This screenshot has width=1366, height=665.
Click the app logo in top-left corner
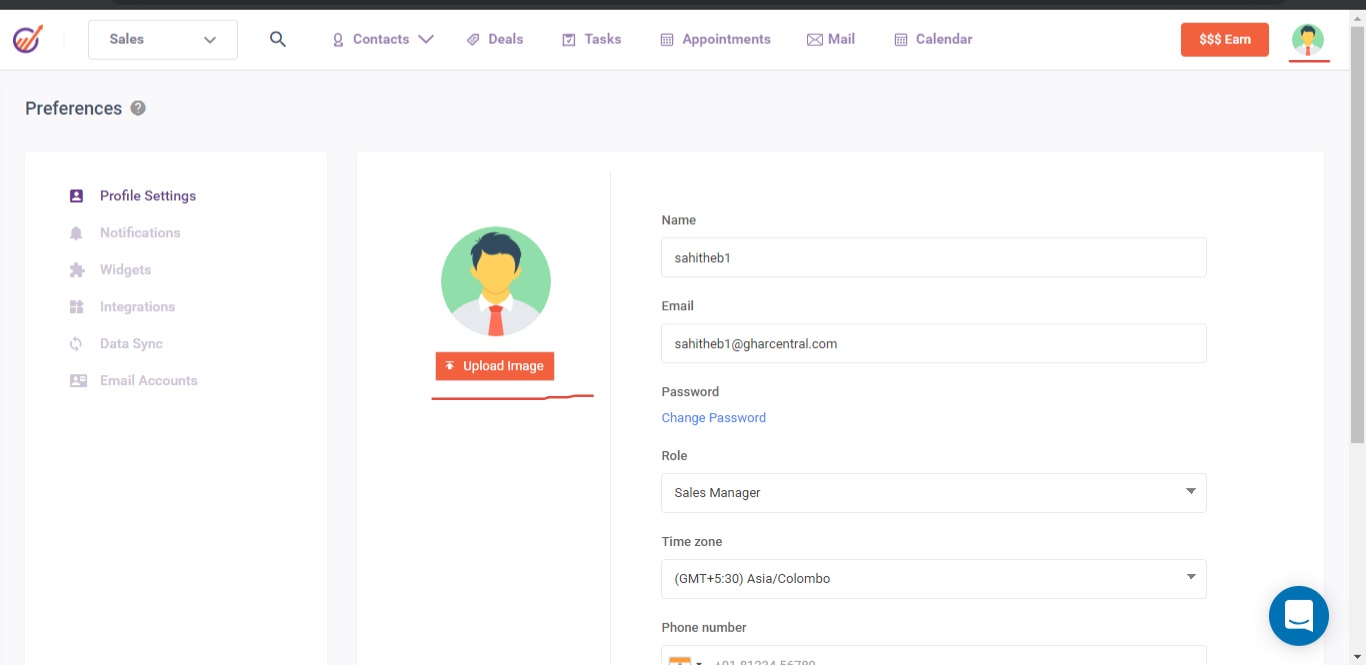click(28, 39)
